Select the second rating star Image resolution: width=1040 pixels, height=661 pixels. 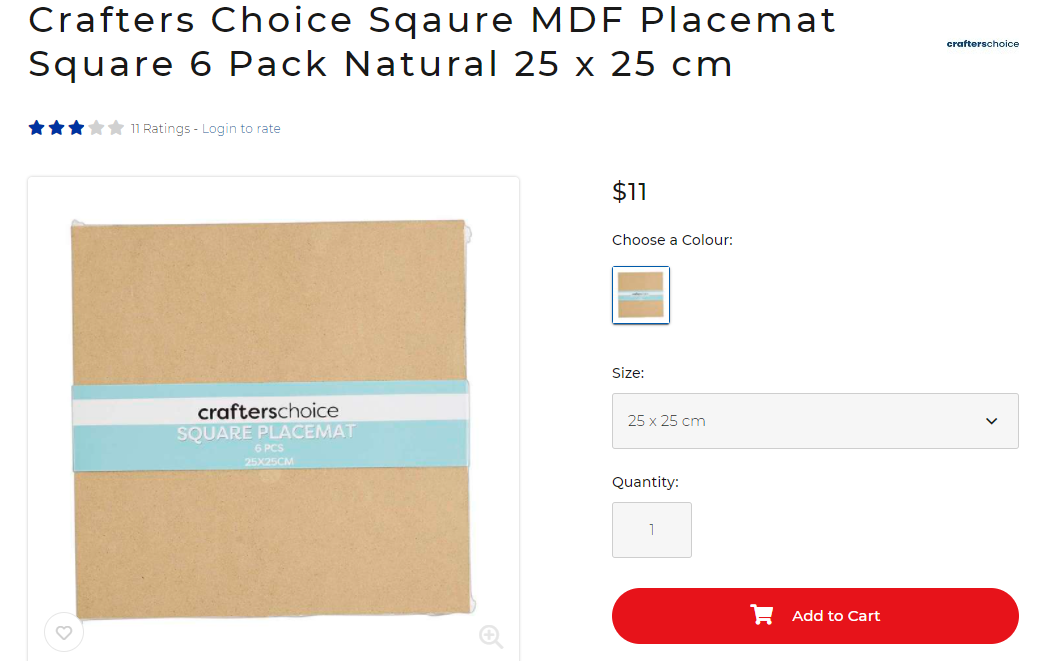pyautogui.click(x=57, y=128)
